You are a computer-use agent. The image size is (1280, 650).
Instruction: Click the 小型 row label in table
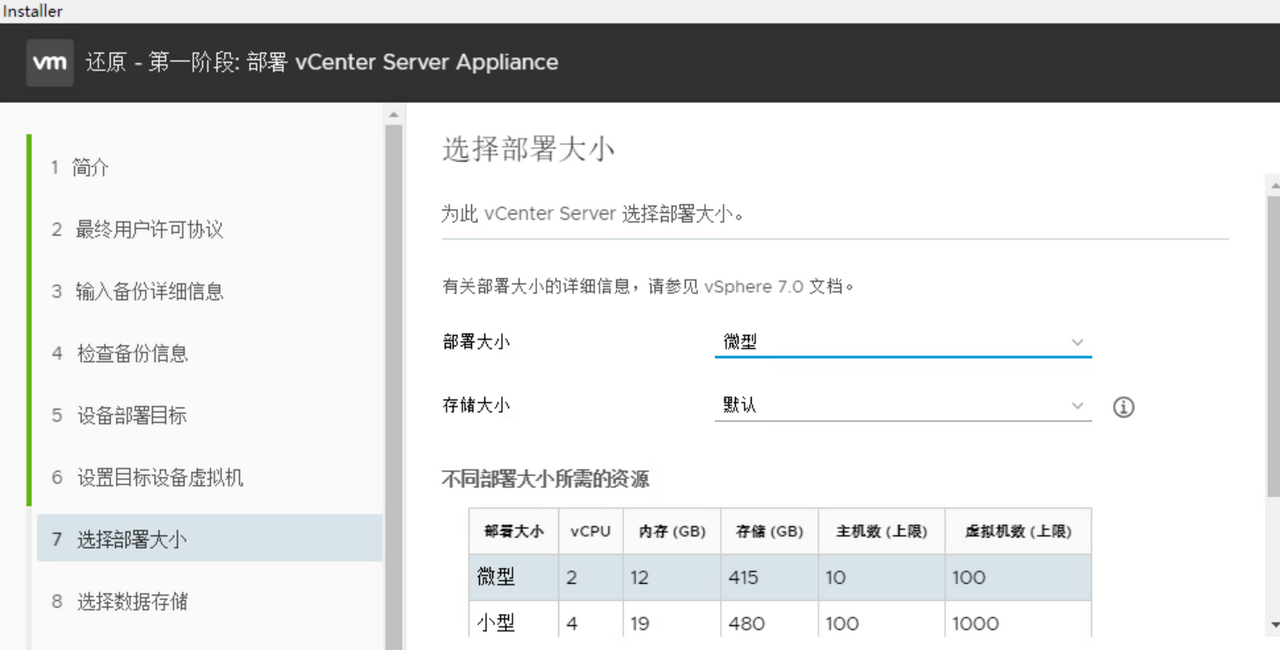coord(495,623)
